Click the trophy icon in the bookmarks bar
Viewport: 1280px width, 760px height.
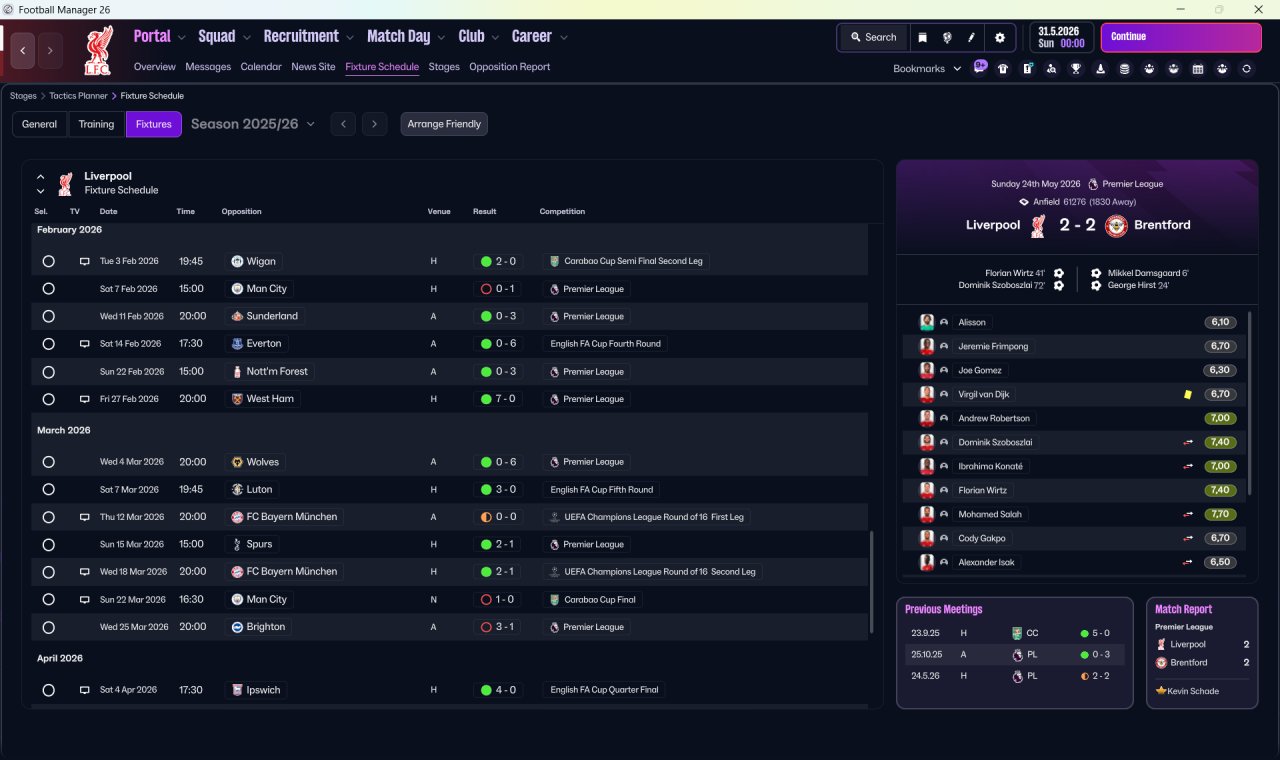tap(1076, 69)
